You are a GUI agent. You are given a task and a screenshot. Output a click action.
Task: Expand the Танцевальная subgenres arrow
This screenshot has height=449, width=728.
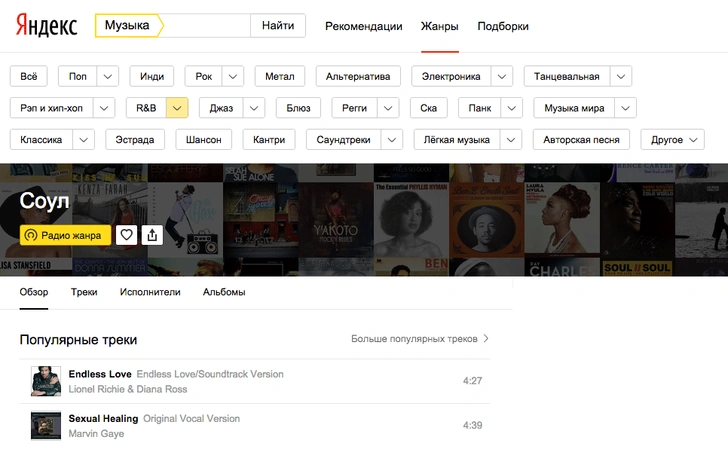[621, 76]
